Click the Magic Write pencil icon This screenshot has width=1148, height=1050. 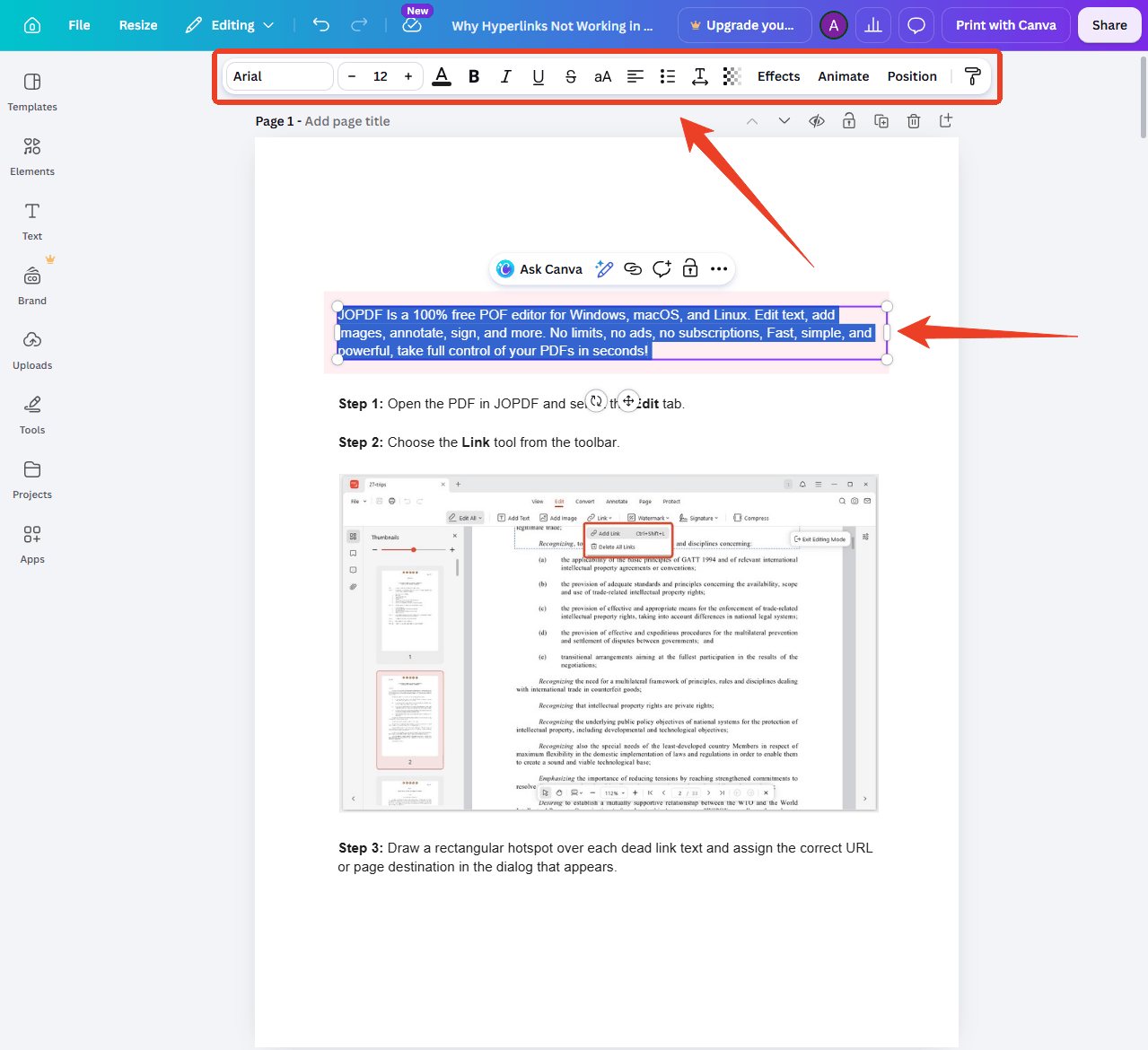[605, 269]
